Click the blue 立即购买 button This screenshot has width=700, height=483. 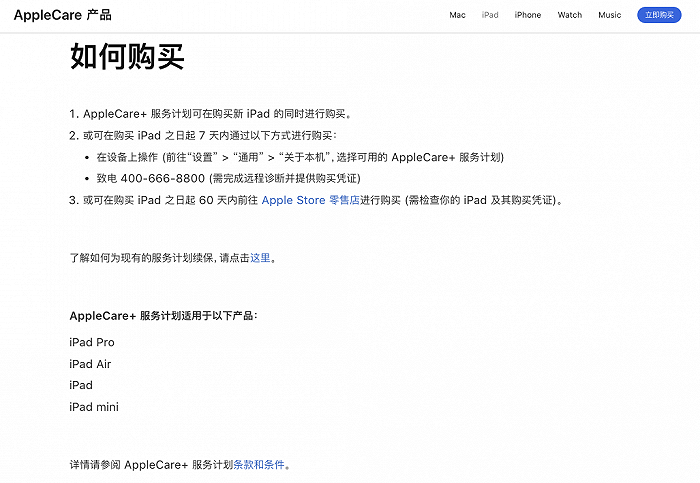[659, 15]
